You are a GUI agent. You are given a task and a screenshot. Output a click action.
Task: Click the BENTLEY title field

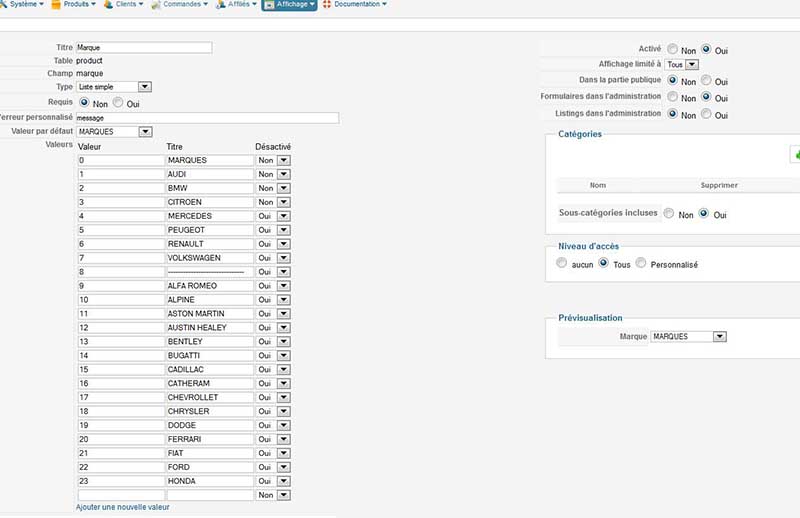click(x=210, y=341)
